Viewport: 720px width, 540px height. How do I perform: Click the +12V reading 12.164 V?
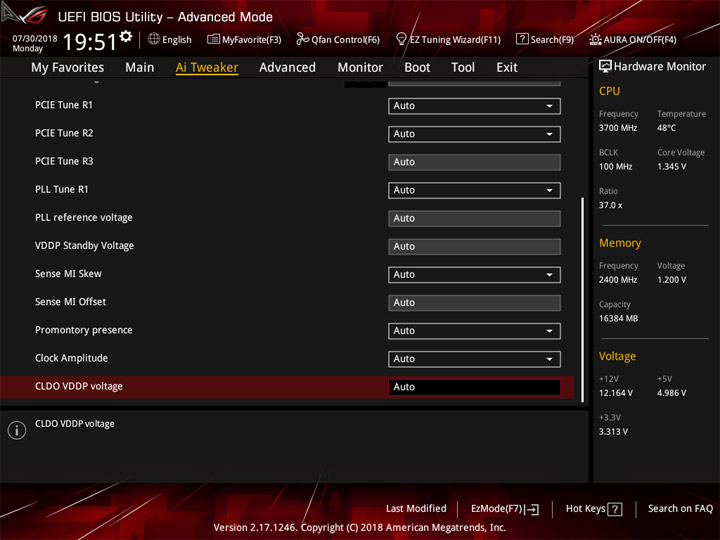(616, 393)
